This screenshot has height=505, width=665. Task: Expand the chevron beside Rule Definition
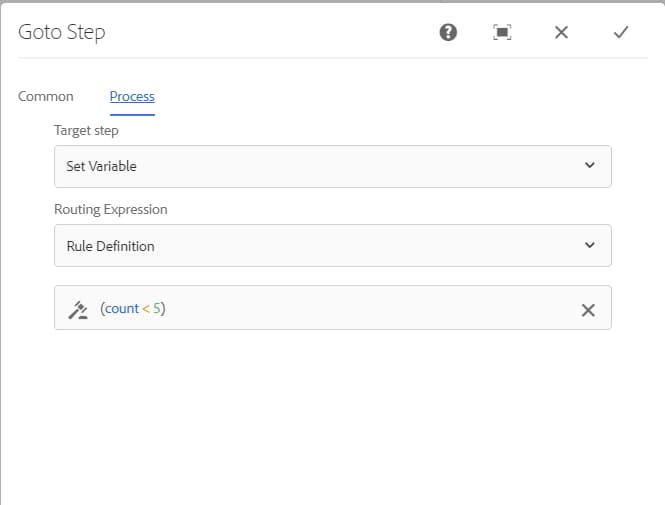point(589,246)
